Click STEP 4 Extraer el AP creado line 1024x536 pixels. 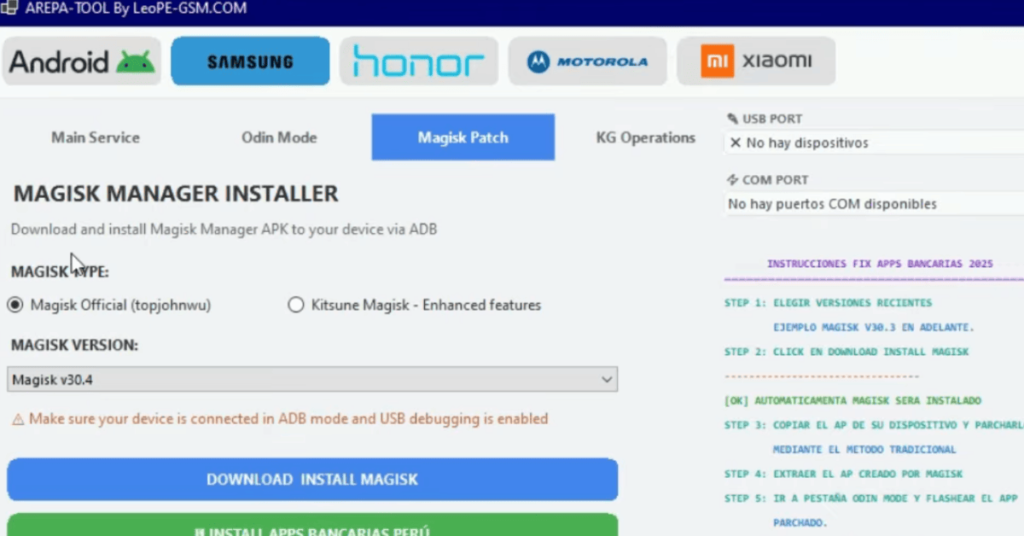click(844, 474)
